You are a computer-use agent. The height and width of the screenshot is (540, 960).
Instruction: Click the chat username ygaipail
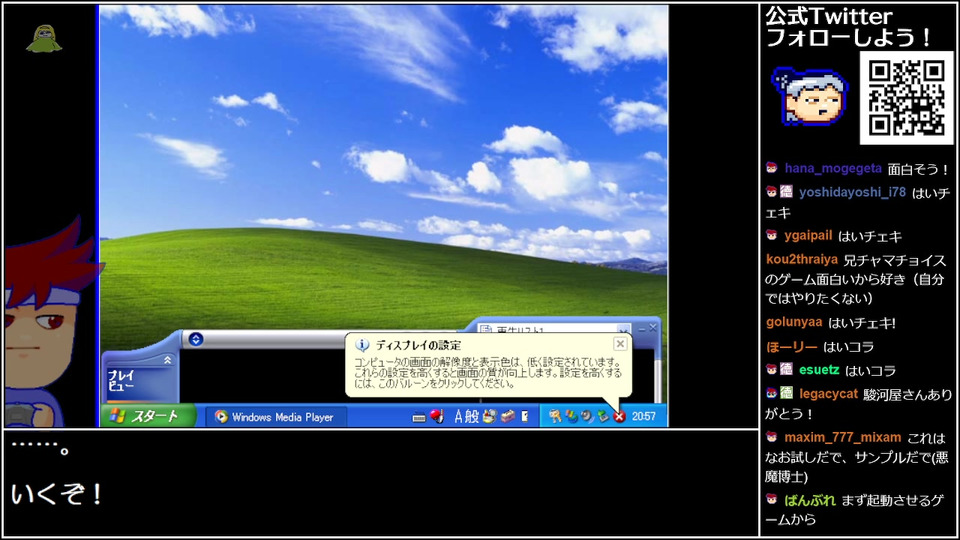tap(808, 236)
